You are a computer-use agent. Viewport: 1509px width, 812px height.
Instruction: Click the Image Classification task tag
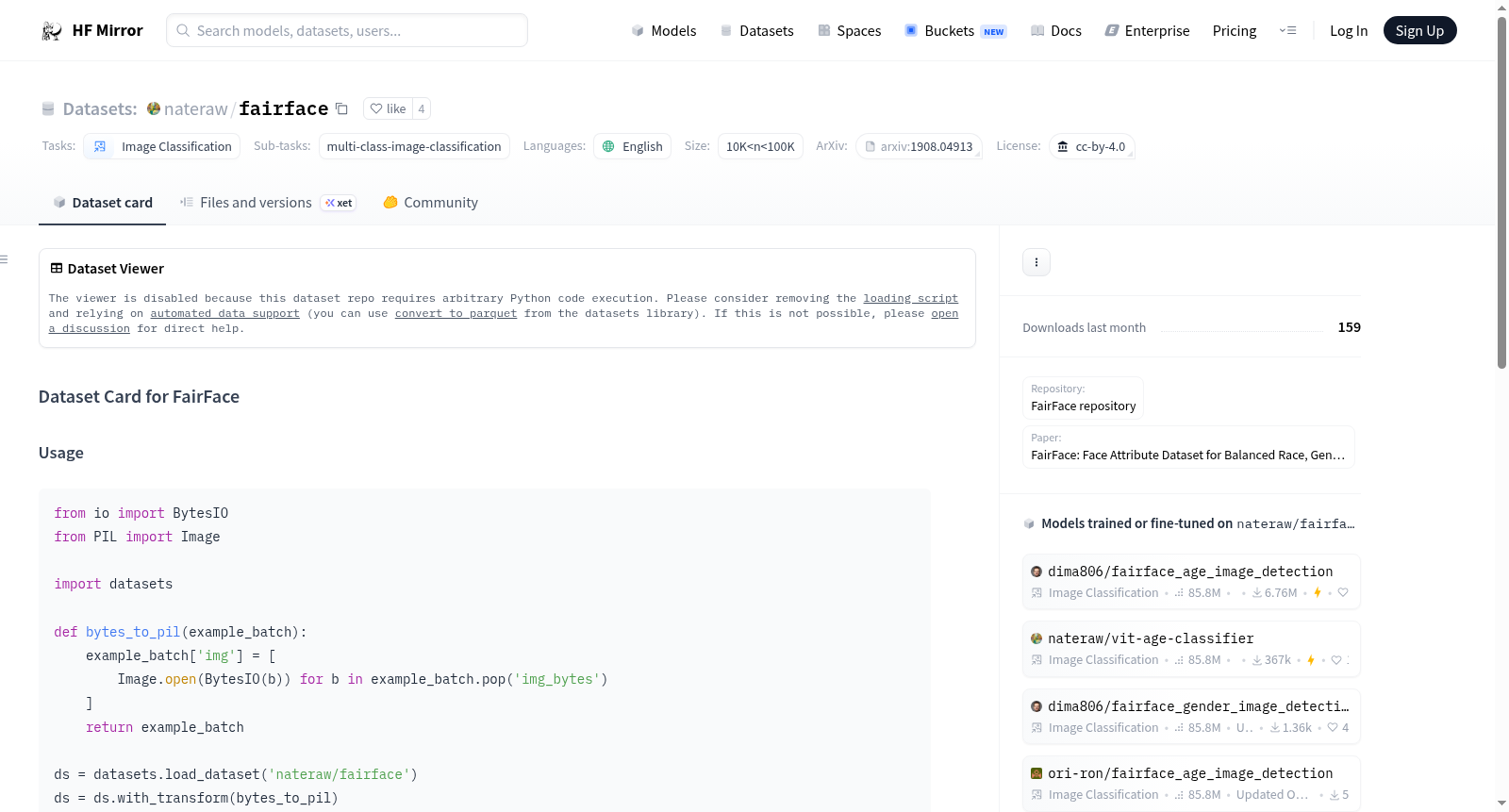(161, 146)
